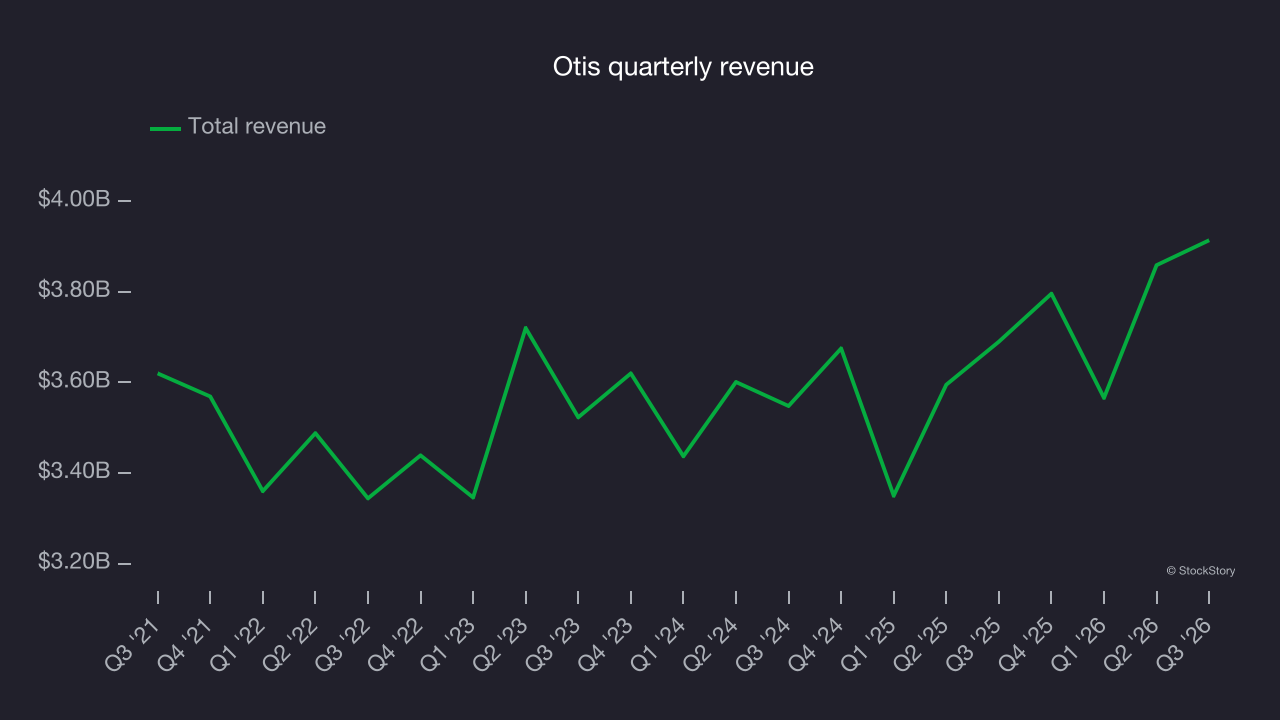
Task: Click the Q1 '25 x-axis label
Action: point(868,643)
